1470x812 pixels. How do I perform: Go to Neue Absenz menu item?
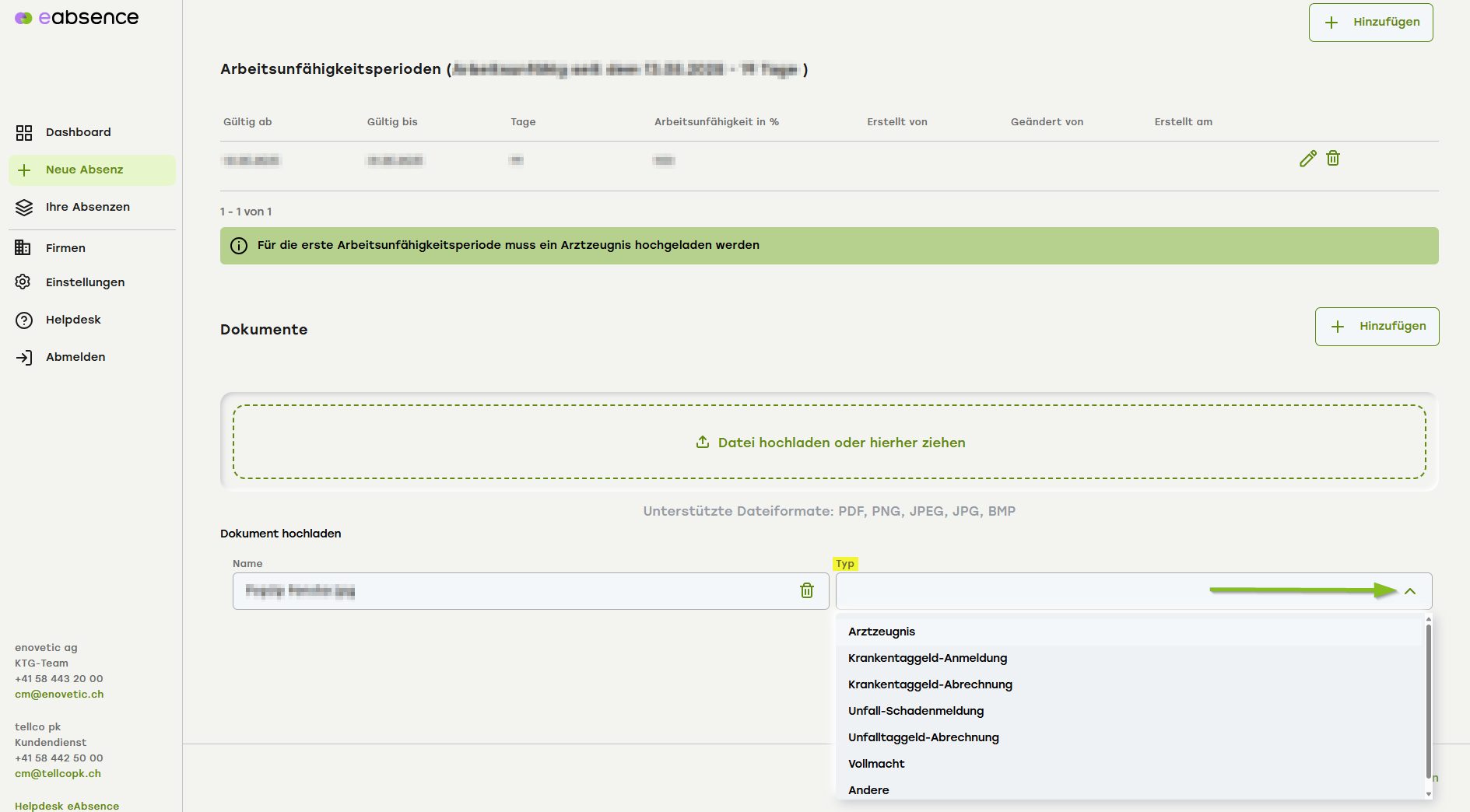[84, 170]
